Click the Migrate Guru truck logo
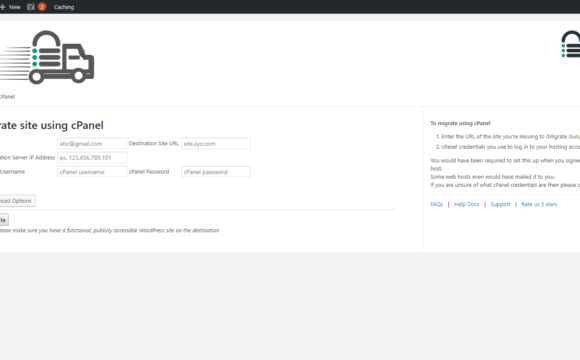The height and width of the screenshot is (360, 580). (47, 57)
